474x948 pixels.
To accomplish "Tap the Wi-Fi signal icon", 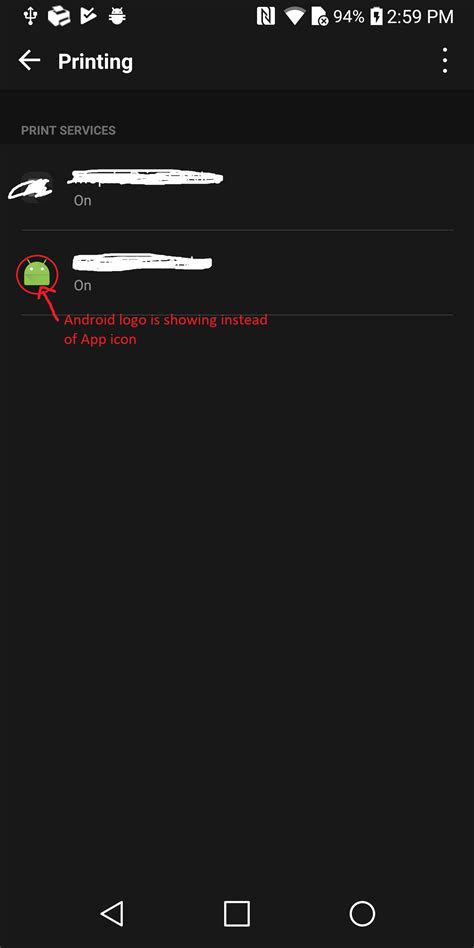I will pos(294,16).
